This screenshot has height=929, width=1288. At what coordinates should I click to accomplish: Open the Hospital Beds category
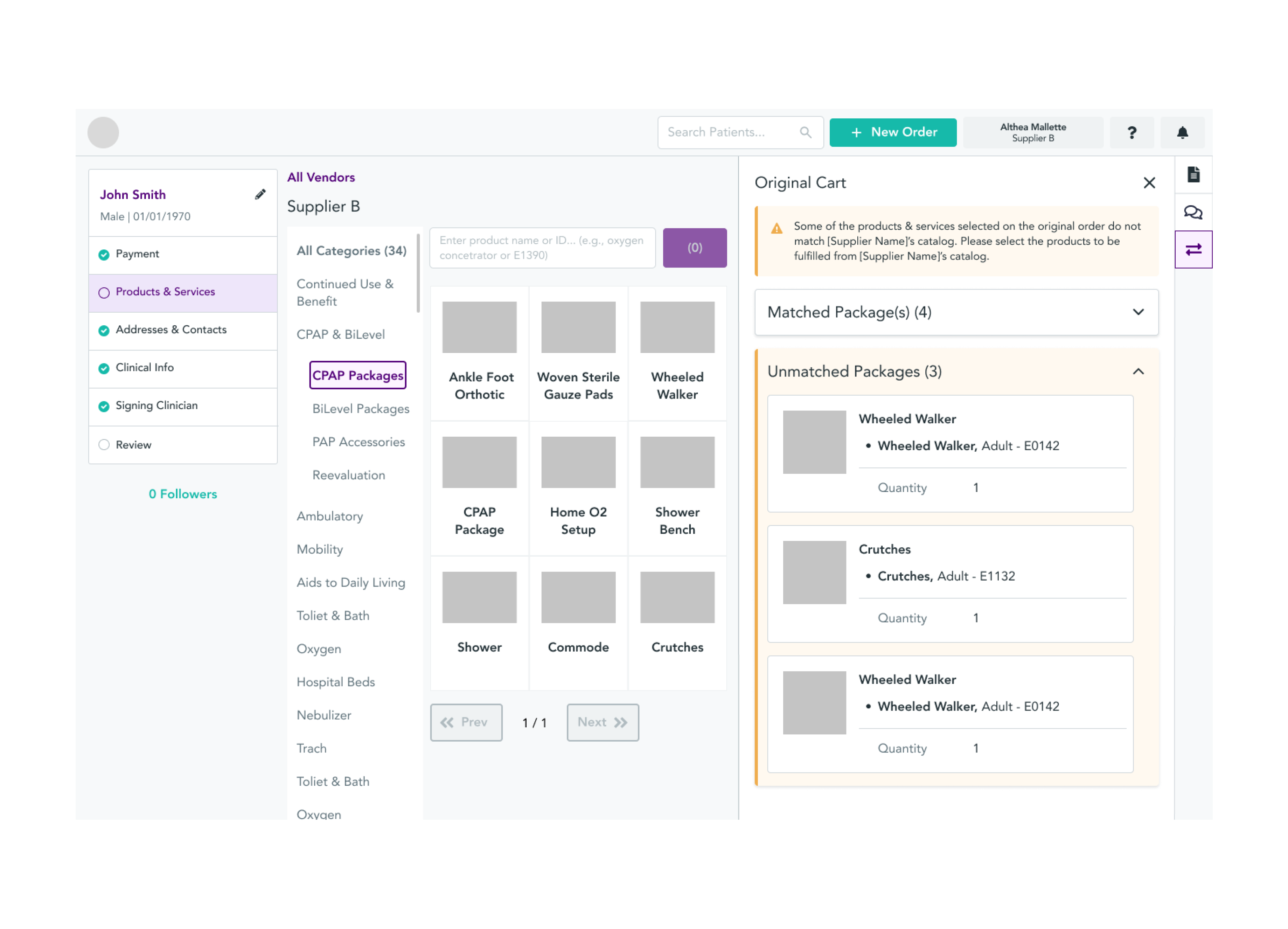(x=336, y=682)
